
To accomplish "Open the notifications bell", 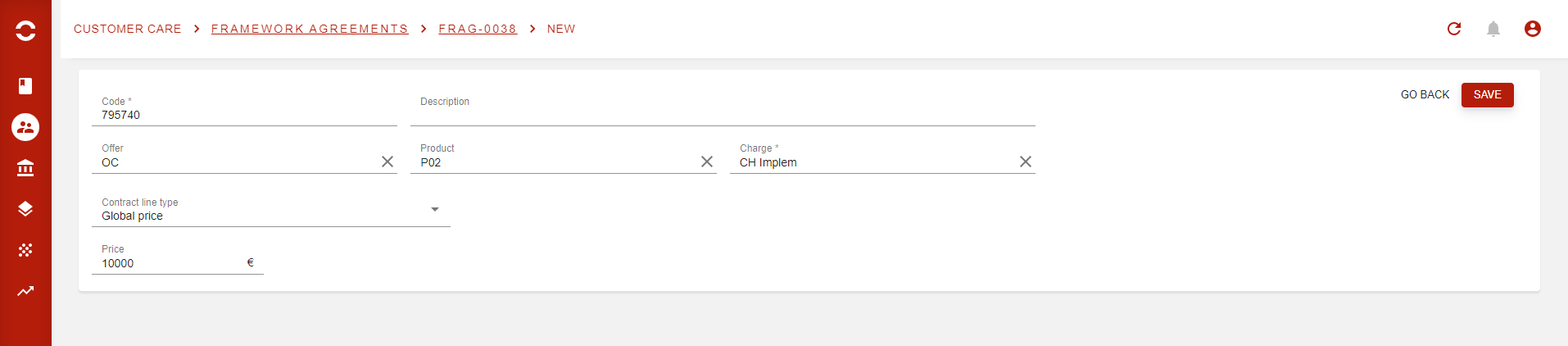I will pos(1493,29).
